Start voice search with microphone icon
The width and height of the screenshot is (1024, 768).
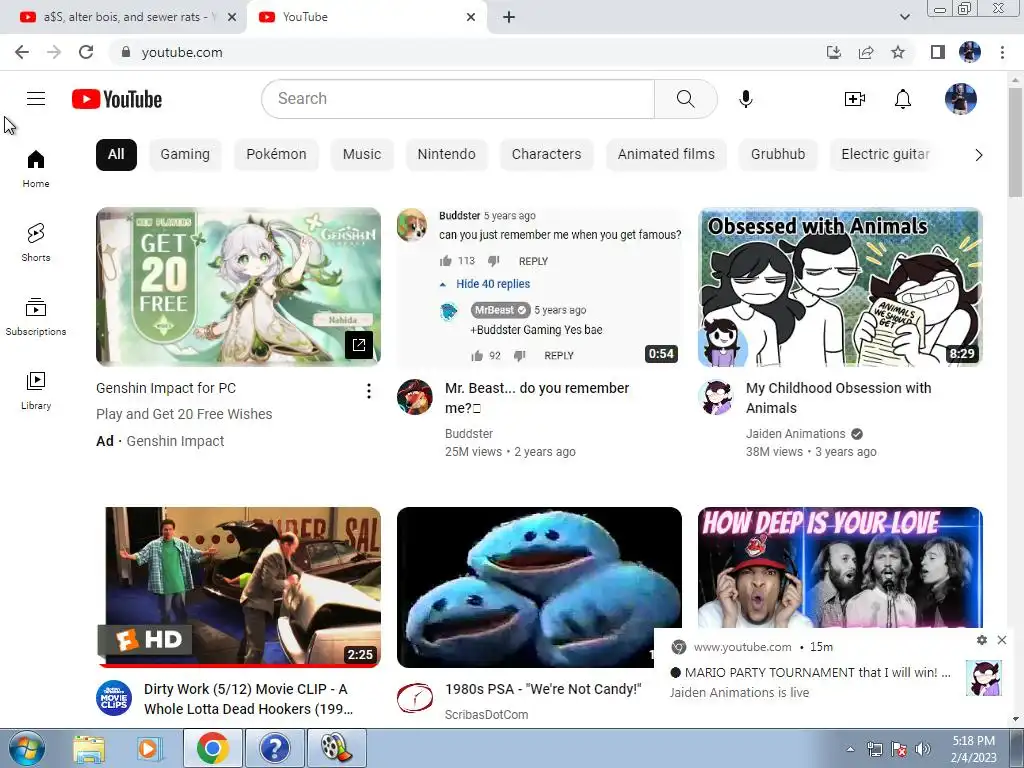point(746,99)
